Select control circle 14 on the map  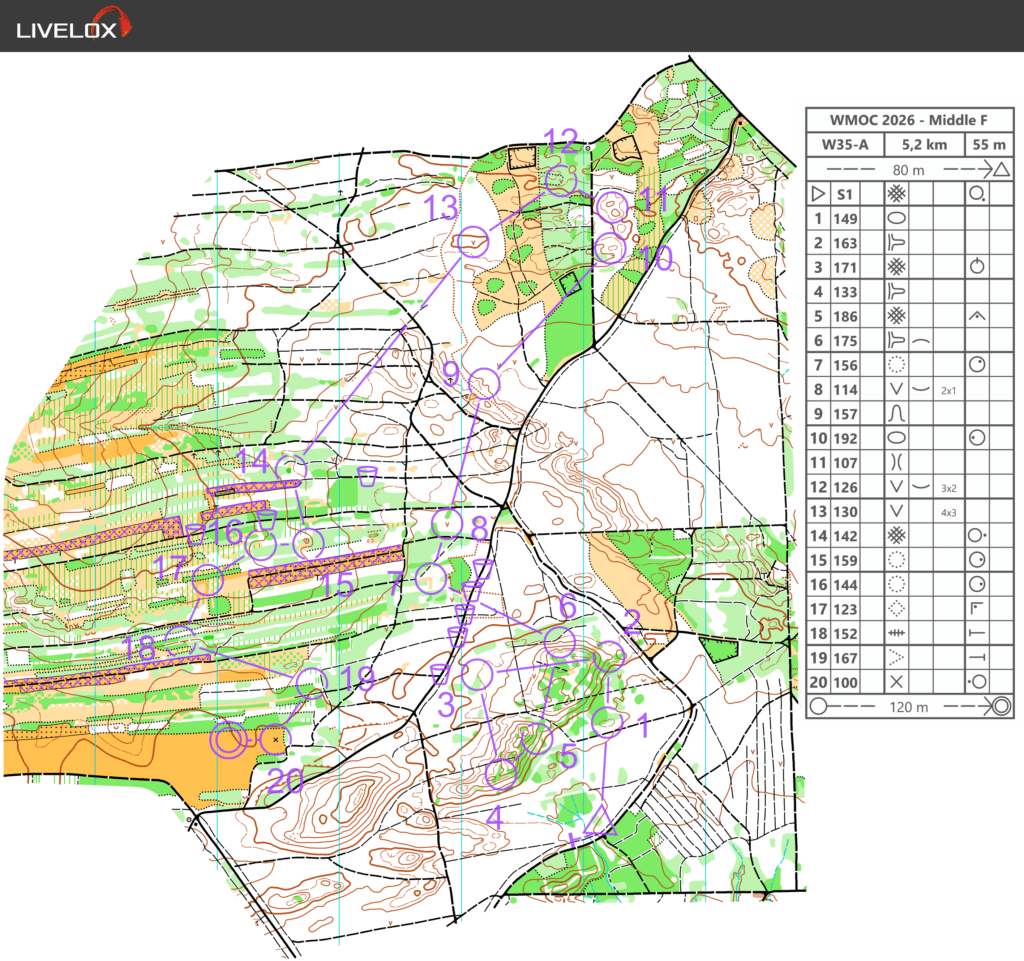tap(291, 469)
